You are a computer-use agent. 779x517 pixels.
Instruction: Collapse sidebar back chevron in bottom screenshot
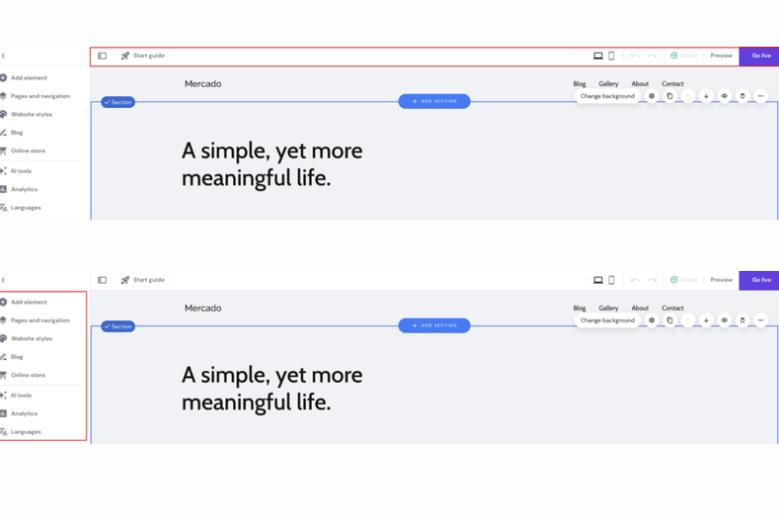(x=3, y=280)
